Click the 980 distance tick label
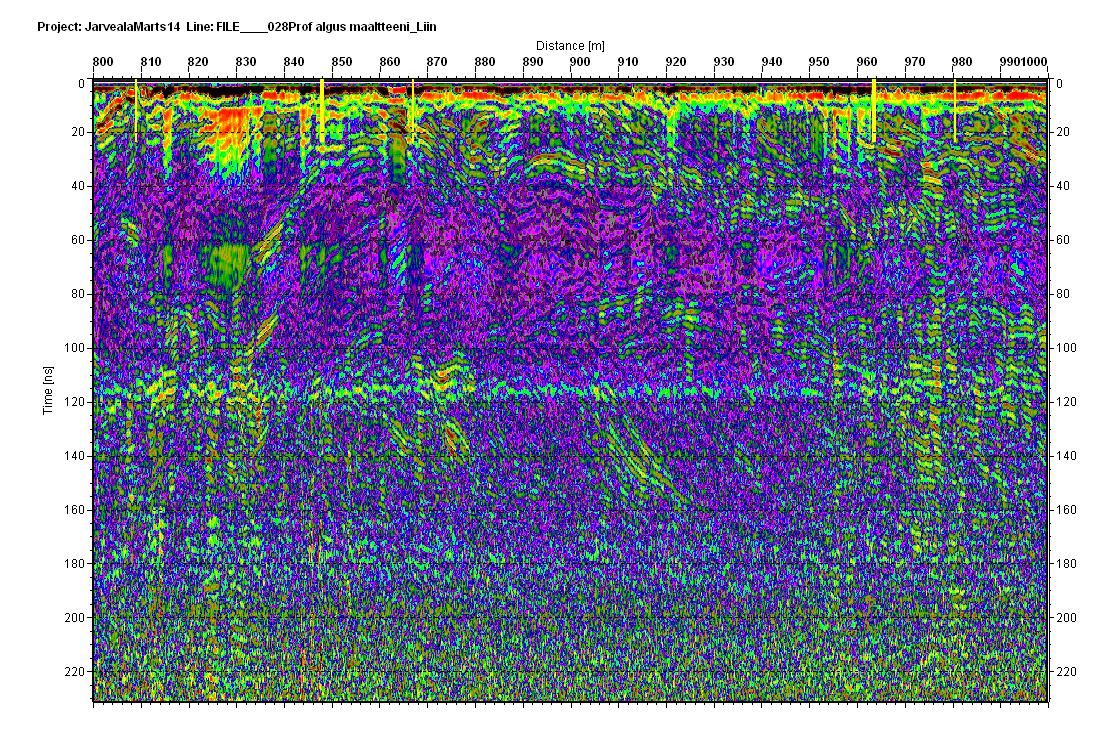The height and width of the screenshot is (756, 1096). point(962,61)
